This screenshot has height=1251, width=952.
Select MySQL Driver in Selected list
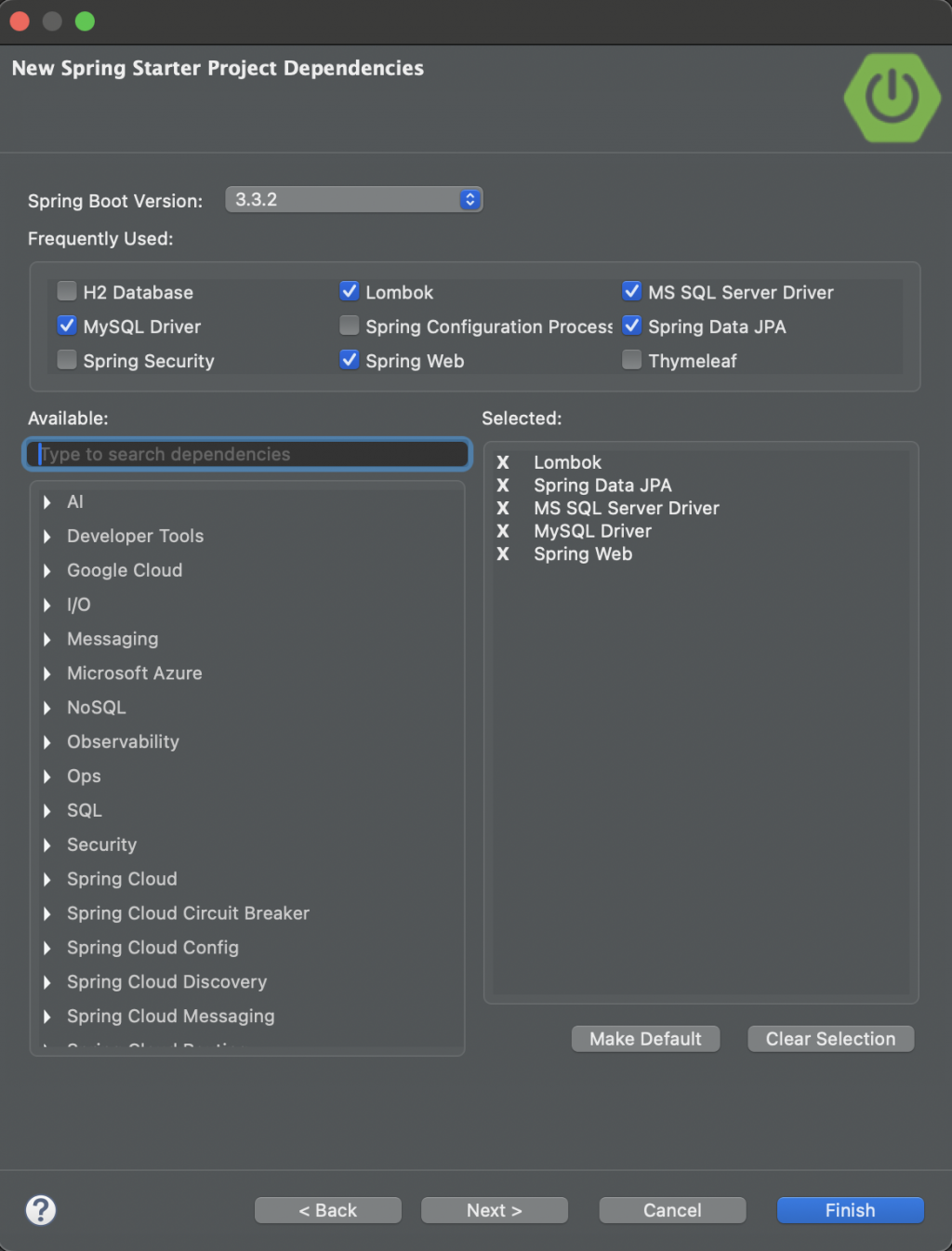point(592,531)
